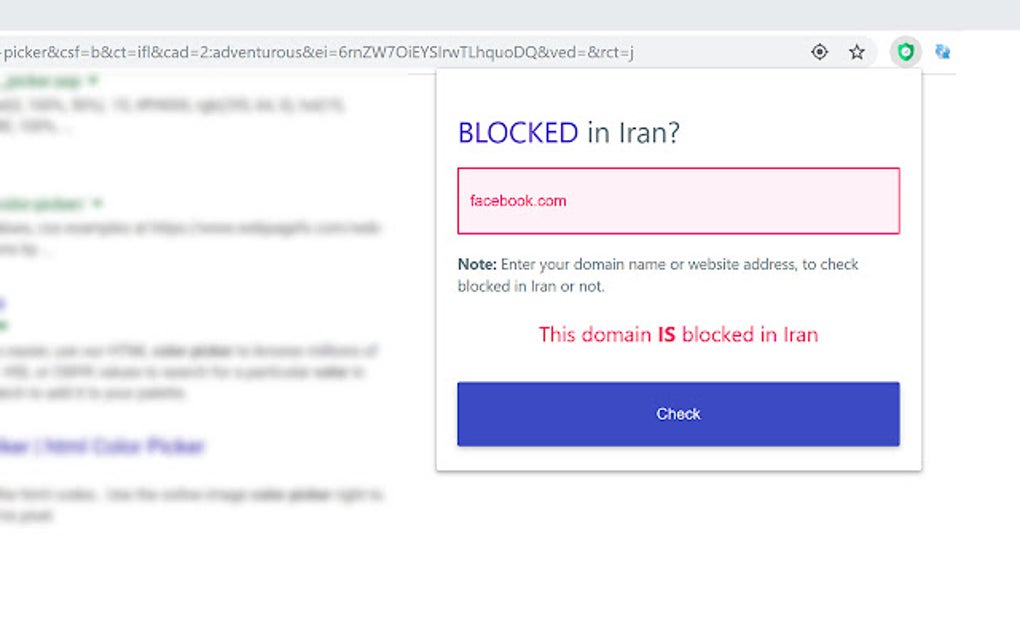Click the bold 'Note:' label in the popup
Image resolution: width=1020 pixels, height=638 pixels.
point(477,264)
